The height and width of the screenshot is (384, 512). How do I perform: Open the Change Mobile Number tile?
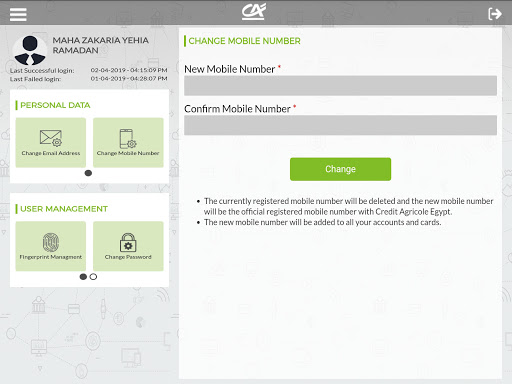tap(128, 142)
